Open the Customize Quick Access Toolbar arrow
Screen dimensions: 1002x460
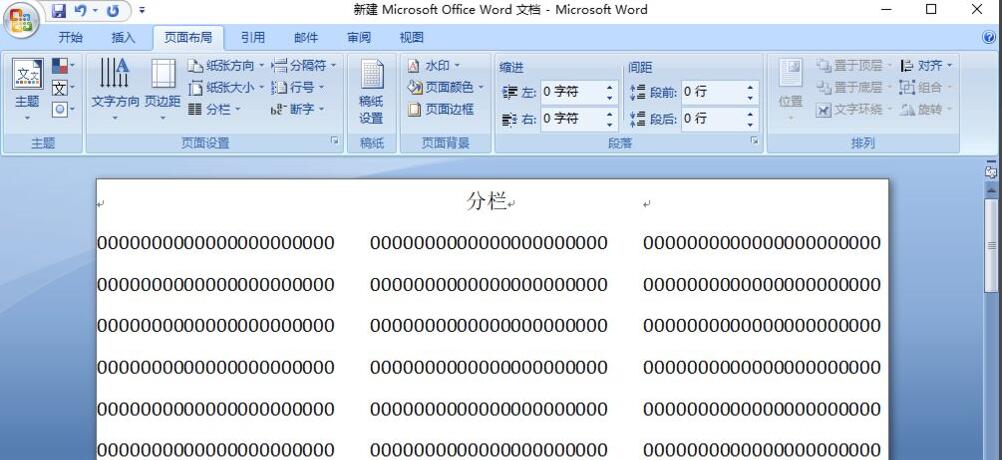142,10
